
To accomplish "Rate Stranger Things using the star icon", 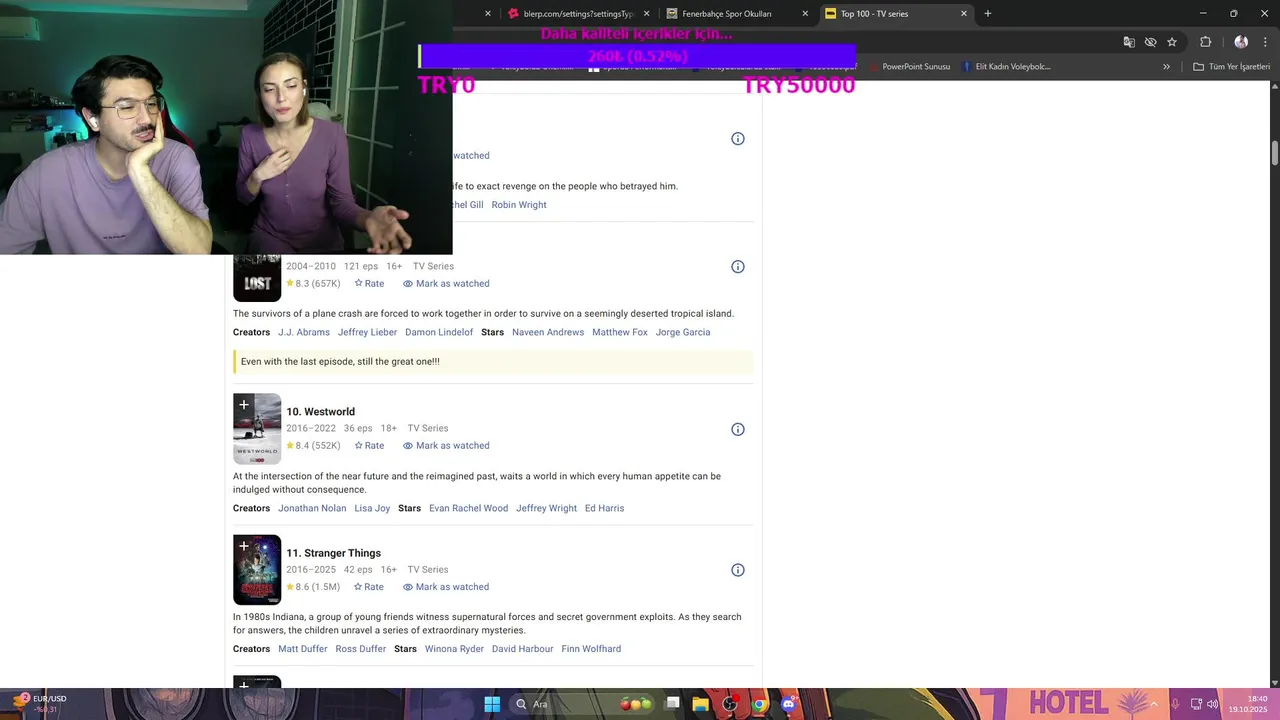I will click(369, 587).
